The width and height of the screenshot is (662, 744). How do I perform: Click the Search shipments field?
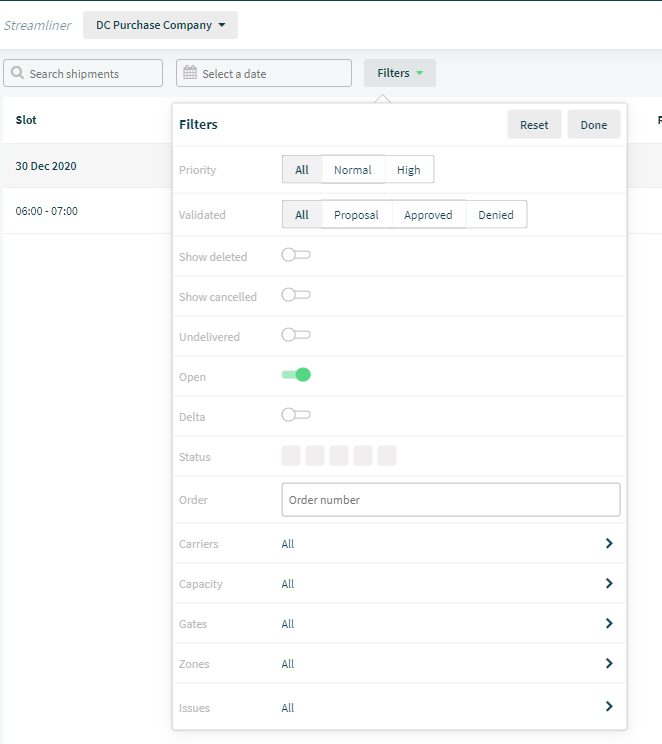point(83,73)
